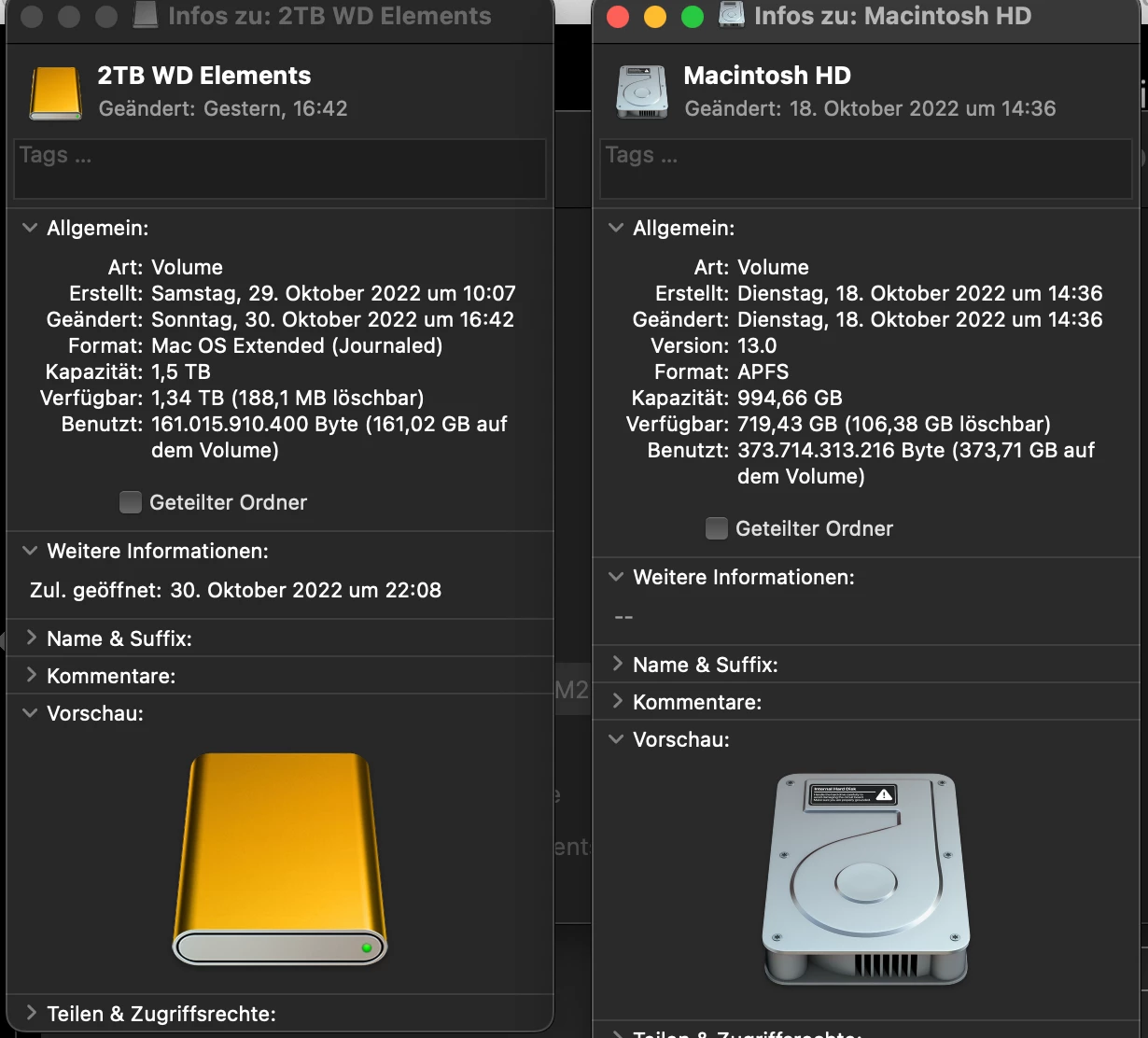Expand Name & Suffix in WD Elements window
This screenshot has width=1148, height=1038.
(x=31, y=638)
